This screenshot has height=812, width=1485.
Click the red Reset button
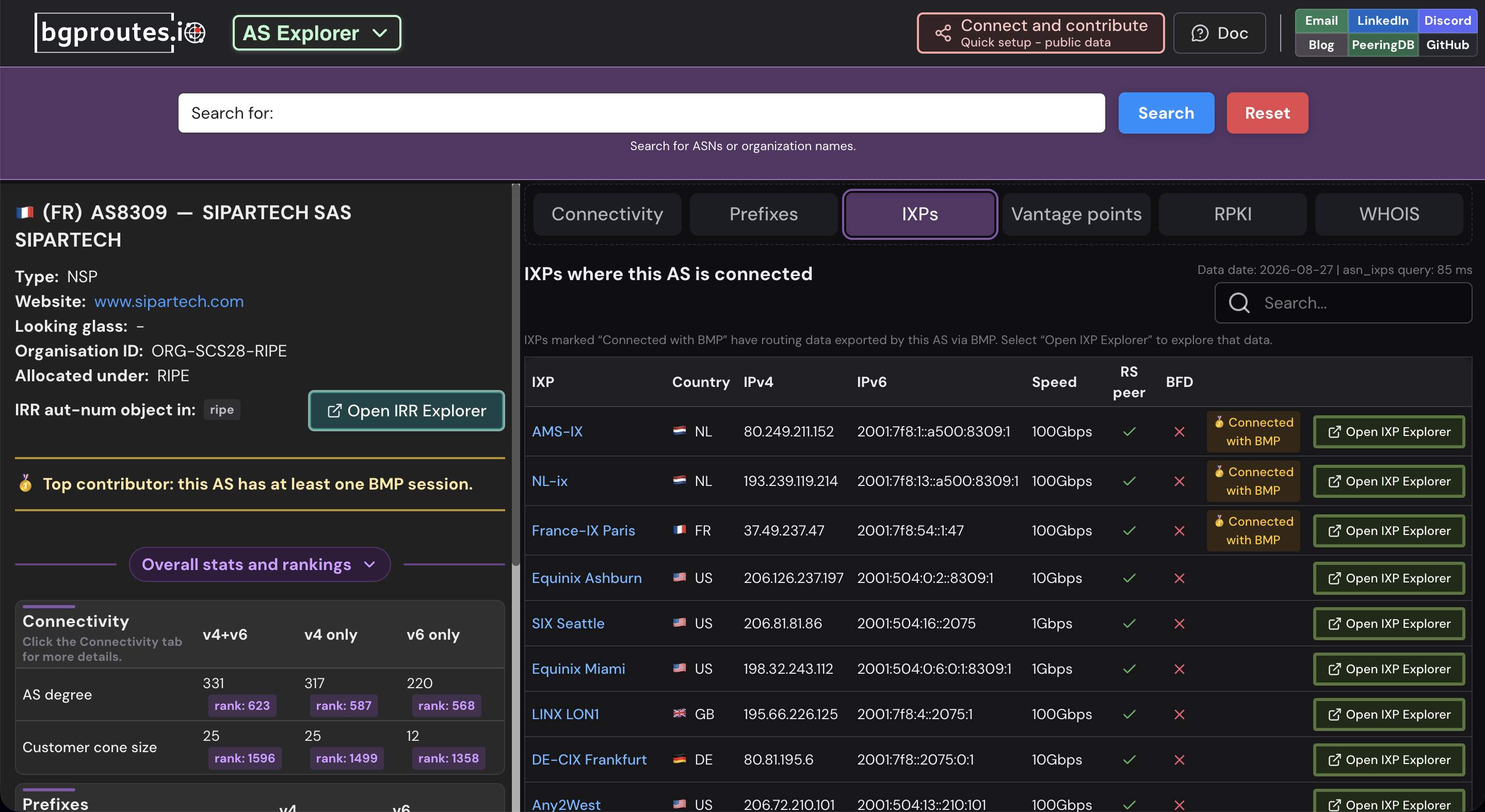coord(1267,113)
